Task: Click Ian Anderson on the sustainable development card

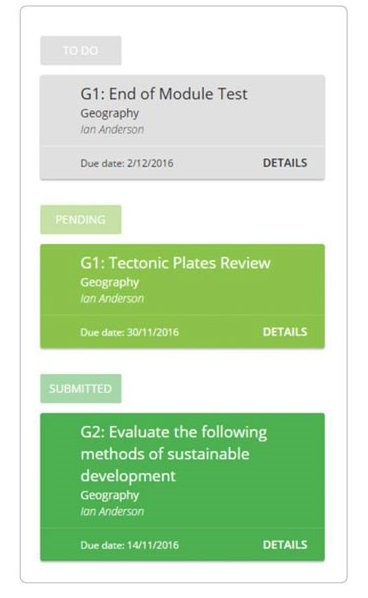Action: 112,511
